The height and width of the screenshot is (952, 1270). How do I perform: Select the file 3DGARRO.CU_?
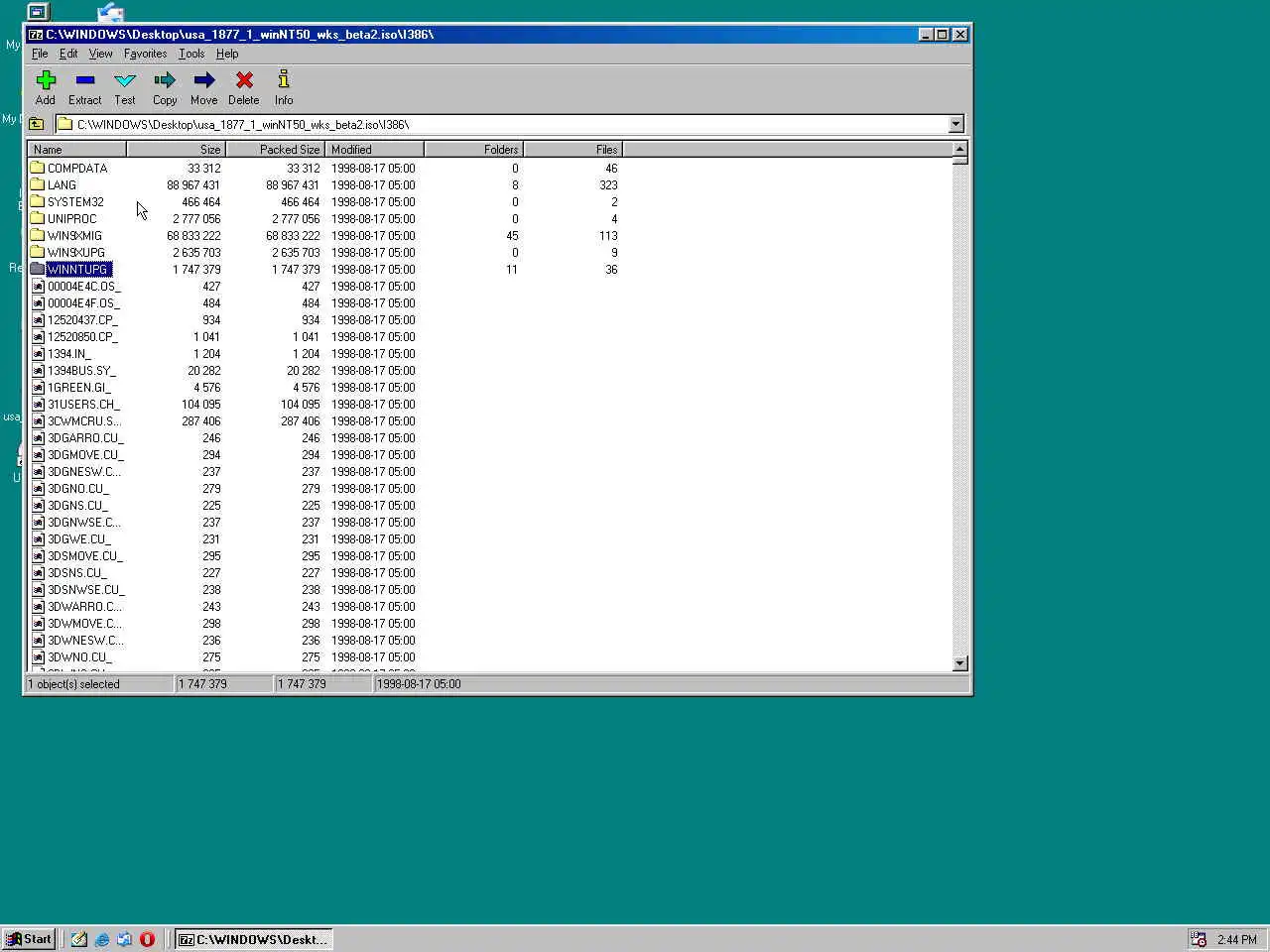[x=85, y=437]
